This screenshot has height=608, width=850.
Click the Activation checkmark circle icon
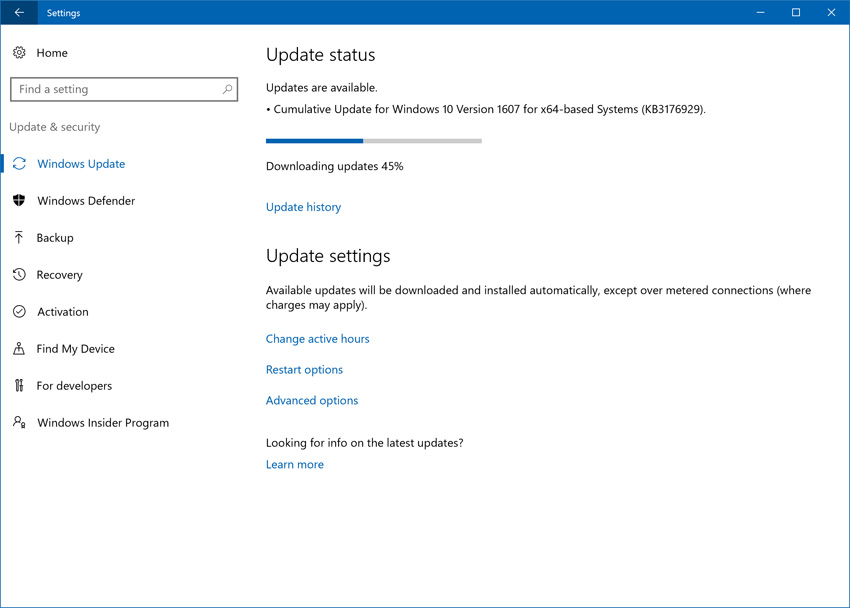[19, 312]
